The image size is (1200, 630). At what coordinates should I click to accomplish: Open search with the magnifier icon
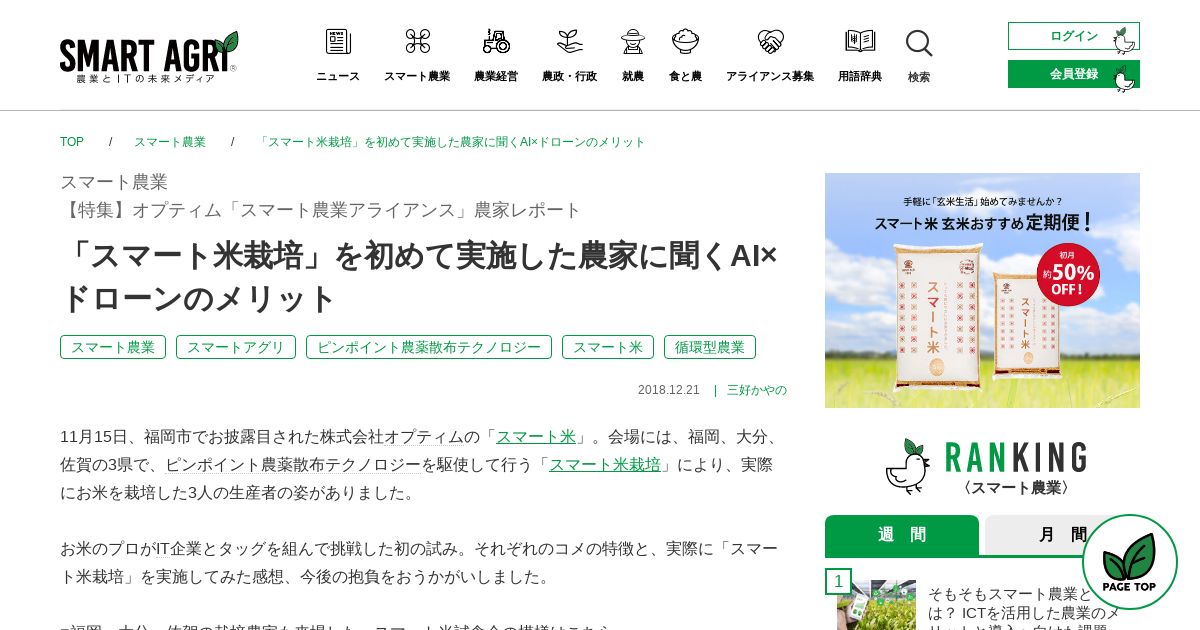pyautogui.click(x=919, y=43)
